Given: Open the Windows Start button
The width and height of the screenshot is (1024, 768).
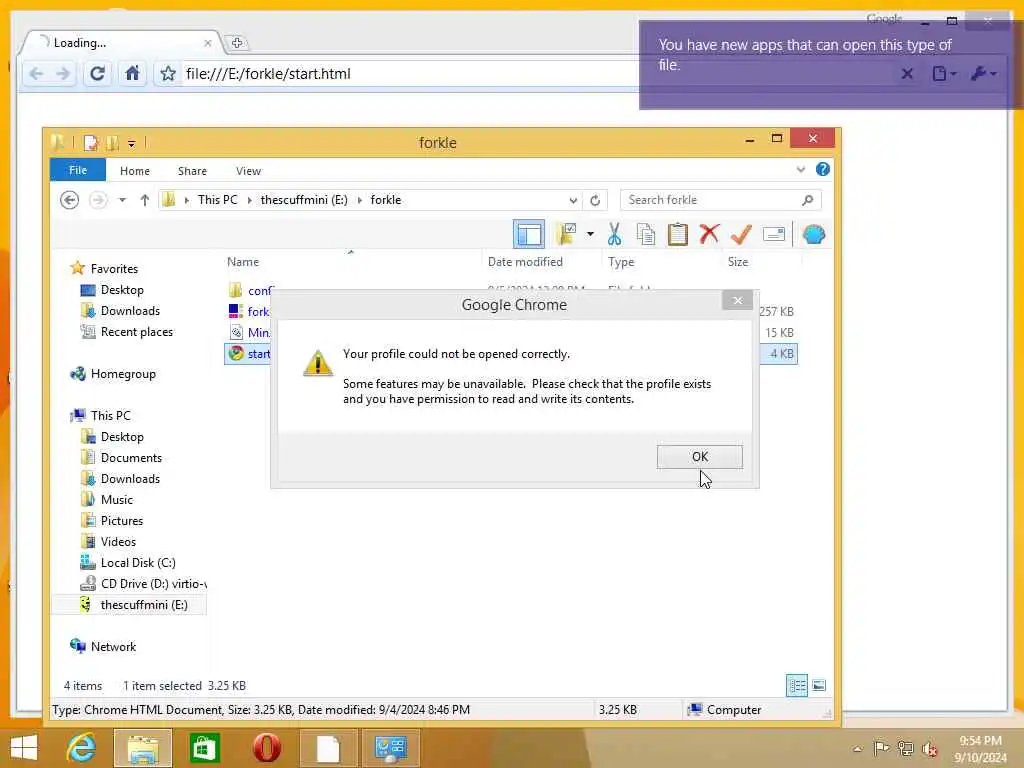Looking at the screenshot, I should click(24, 748).
